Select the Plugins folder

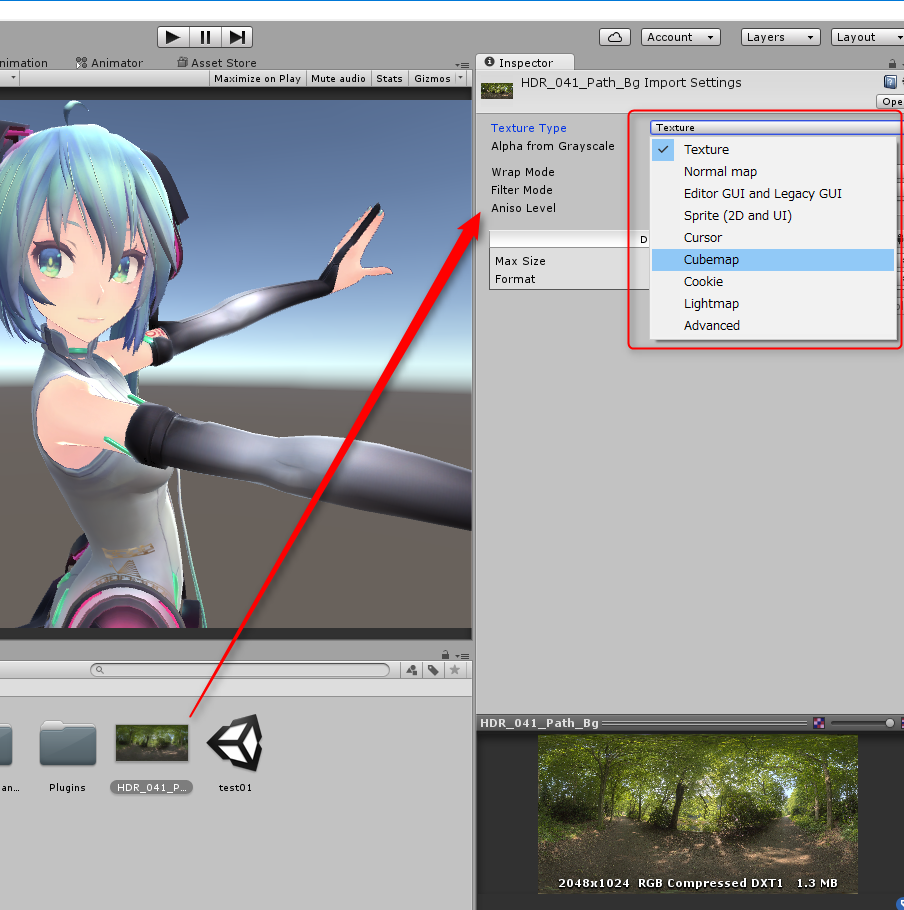67,757
